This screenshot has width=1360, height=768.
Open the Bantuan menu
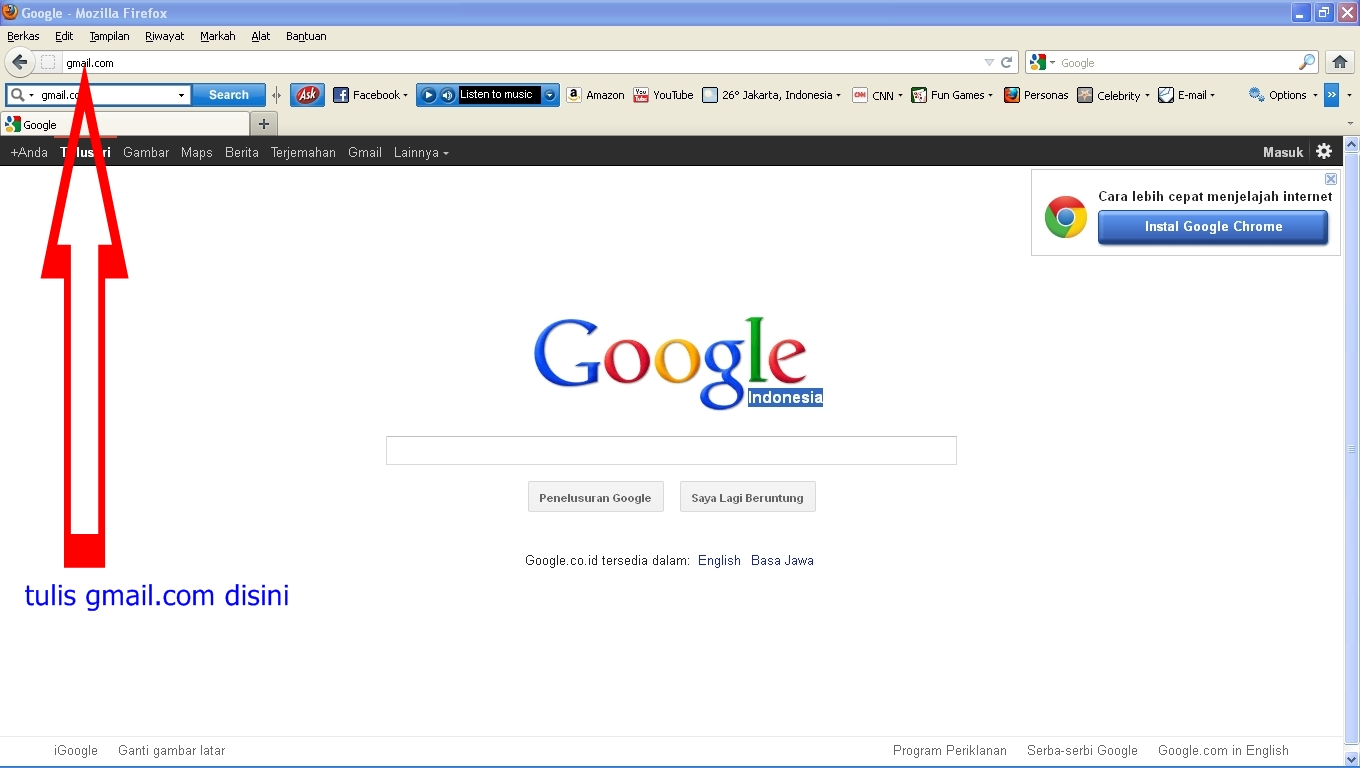point(306,36)
